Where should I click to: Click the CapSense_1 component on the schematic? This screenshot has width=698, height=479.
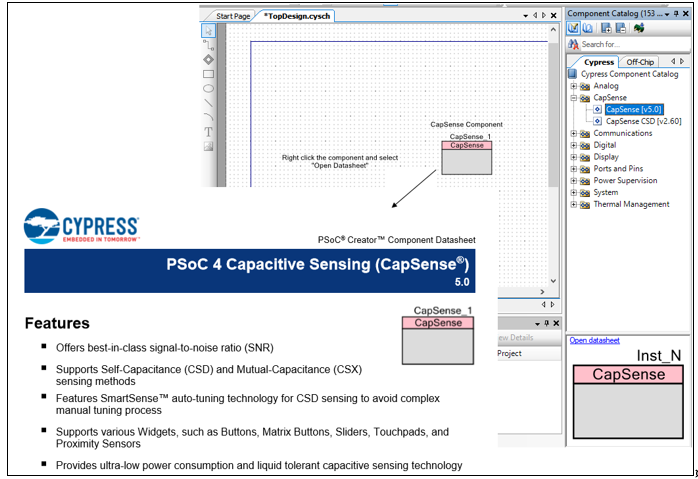(467, 158)
